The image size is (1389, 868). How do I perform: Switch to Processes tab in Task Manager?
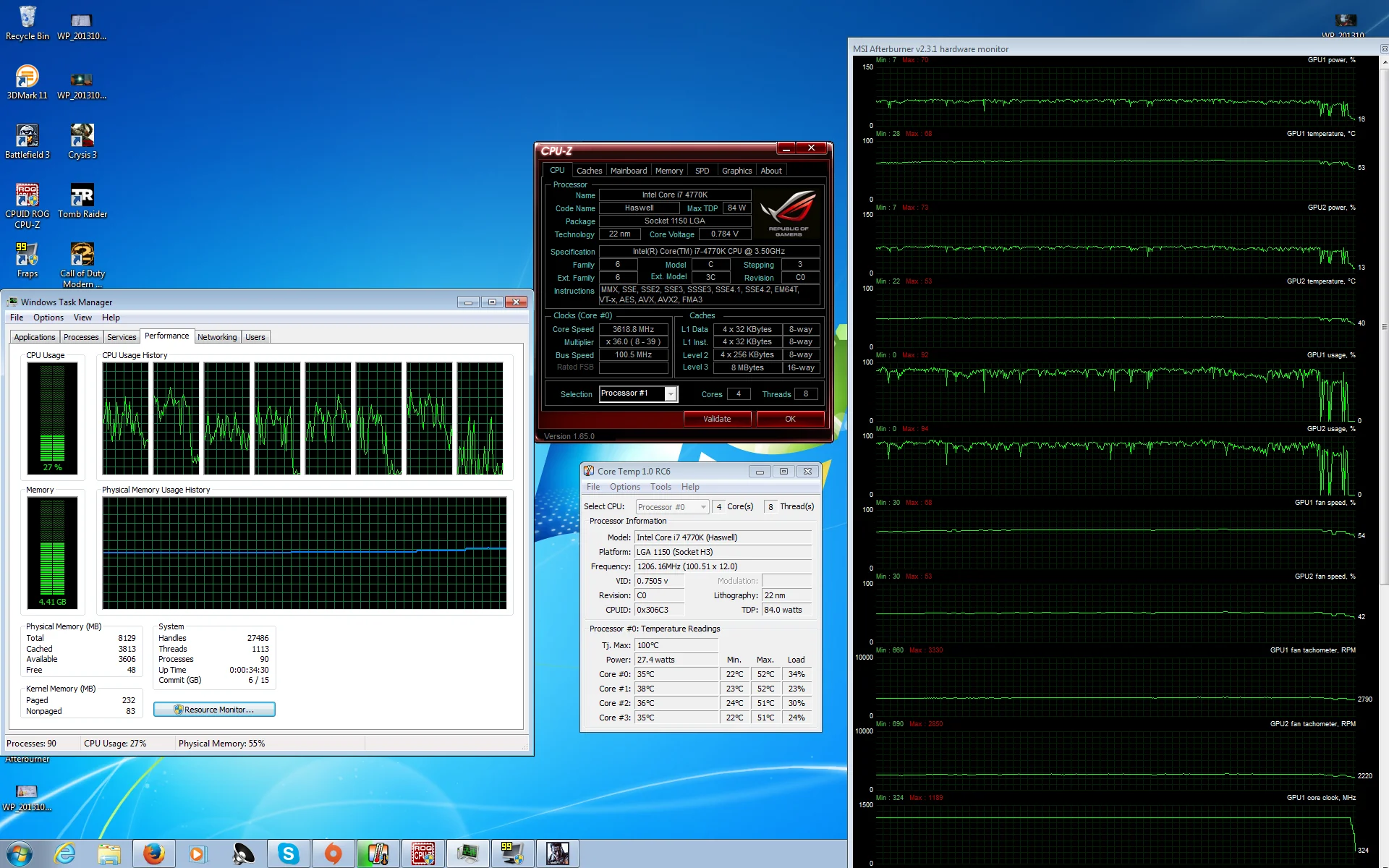click(x=81, y=337)
